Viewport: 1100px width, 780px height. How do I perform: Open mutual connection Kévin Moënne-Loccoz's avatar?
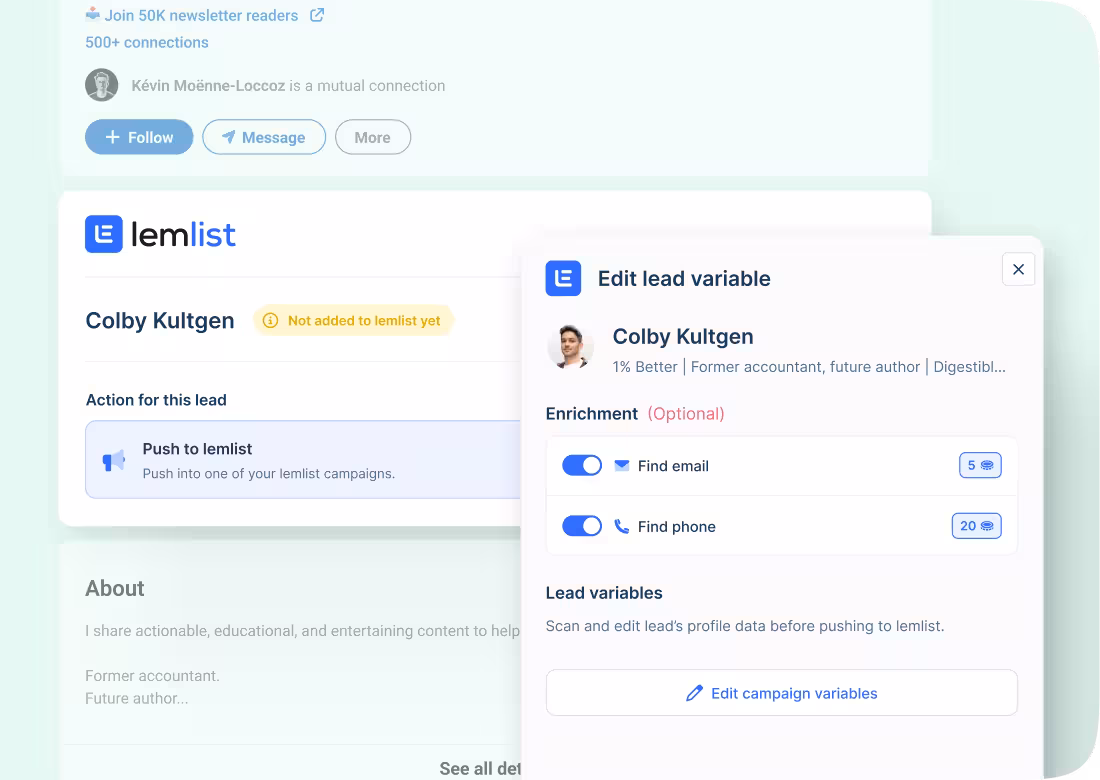[x=102, y=86]
